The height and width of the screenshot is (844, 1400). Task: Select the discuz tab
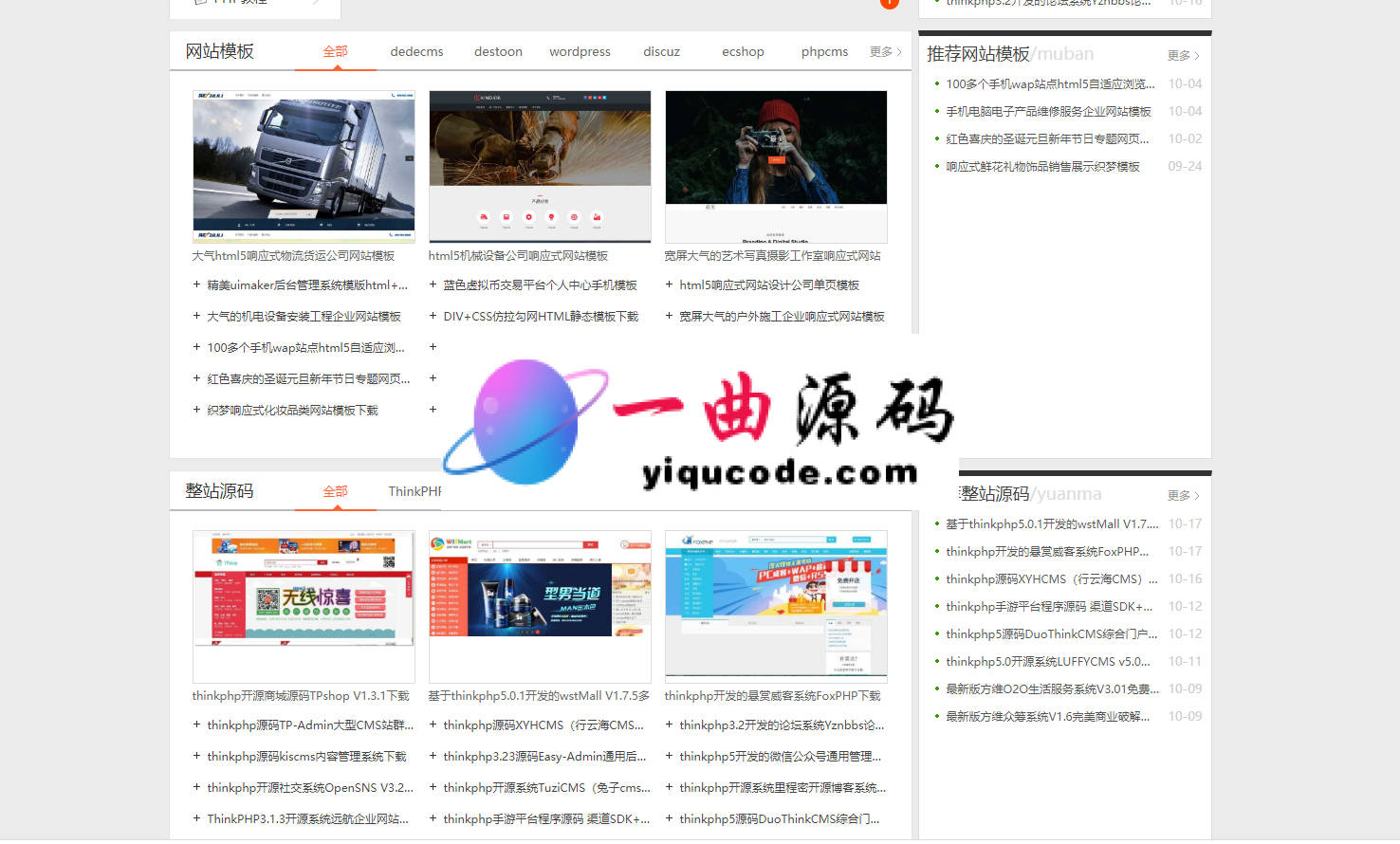pyautogui.click(x=661, y=51)
